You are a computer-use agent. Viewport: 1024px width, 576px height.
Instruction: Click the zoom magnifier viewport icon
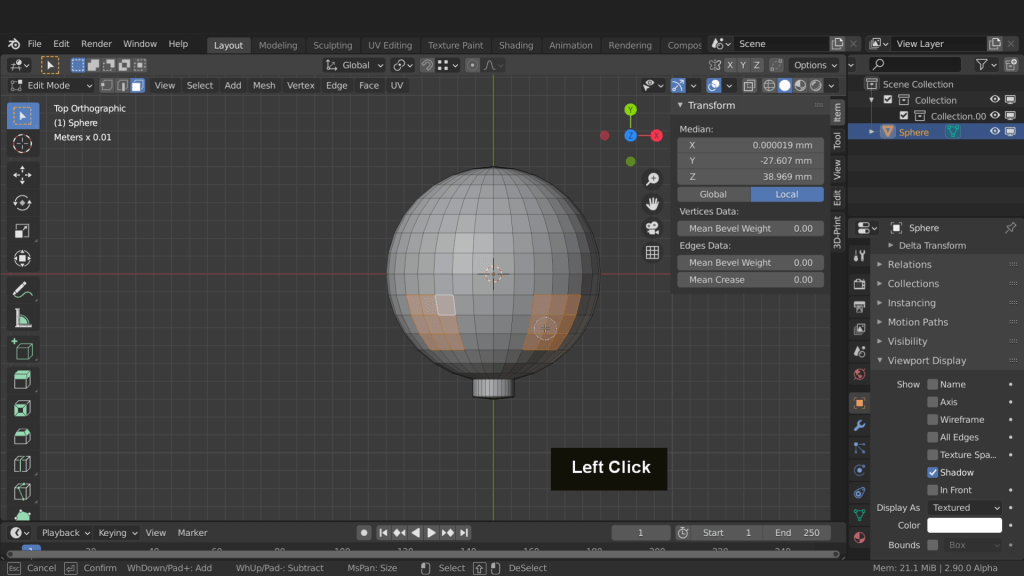[652, 179]
